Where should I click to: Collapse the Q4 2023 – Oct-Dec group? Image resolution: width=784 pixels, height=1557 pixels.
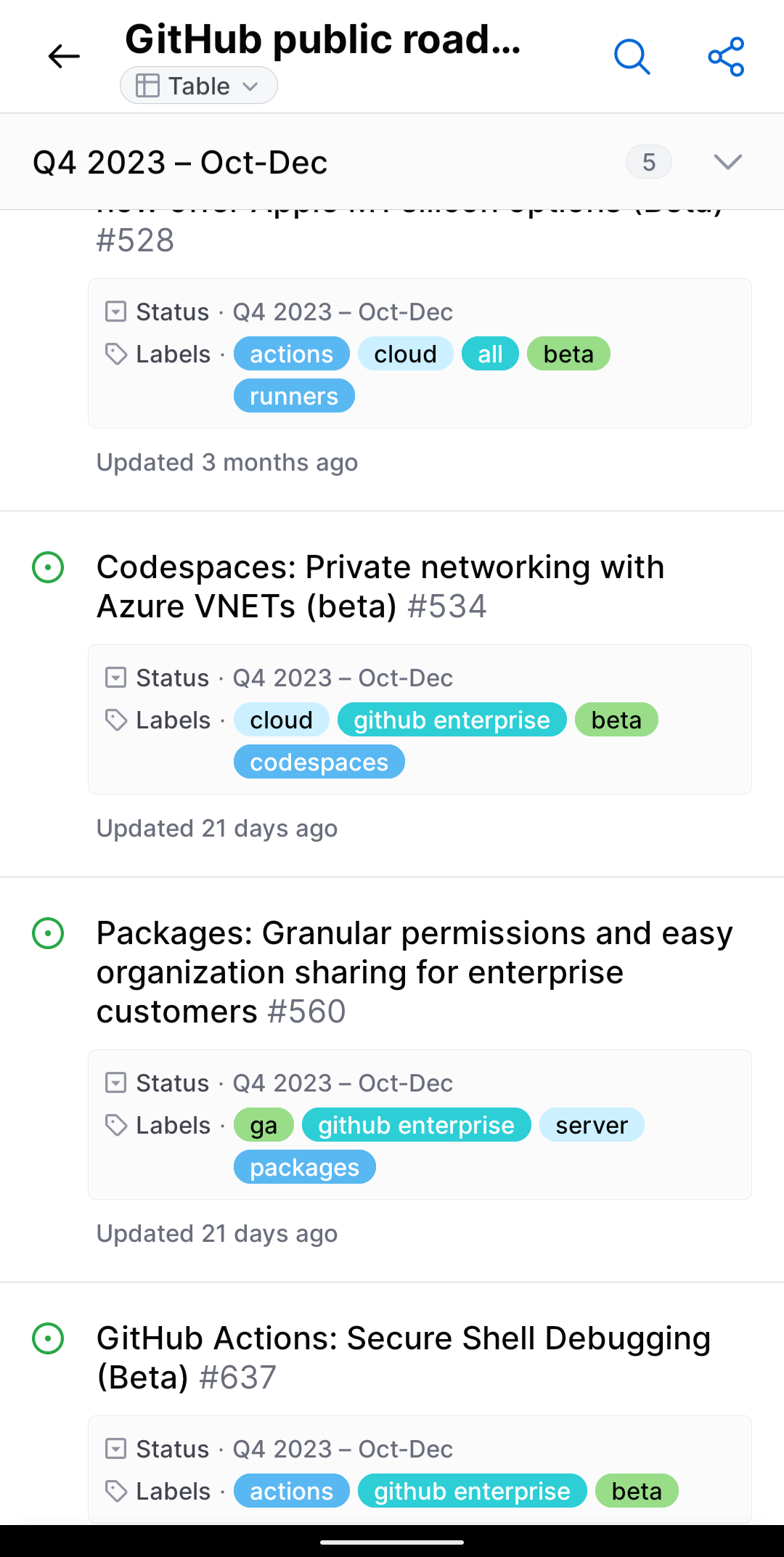tap(727, 161)
